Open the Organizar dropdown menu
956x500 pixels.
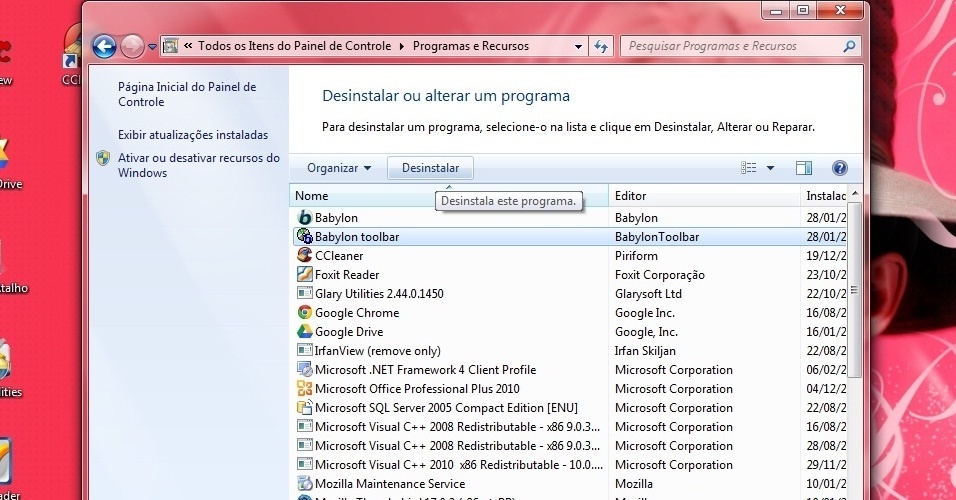(339, 168)
